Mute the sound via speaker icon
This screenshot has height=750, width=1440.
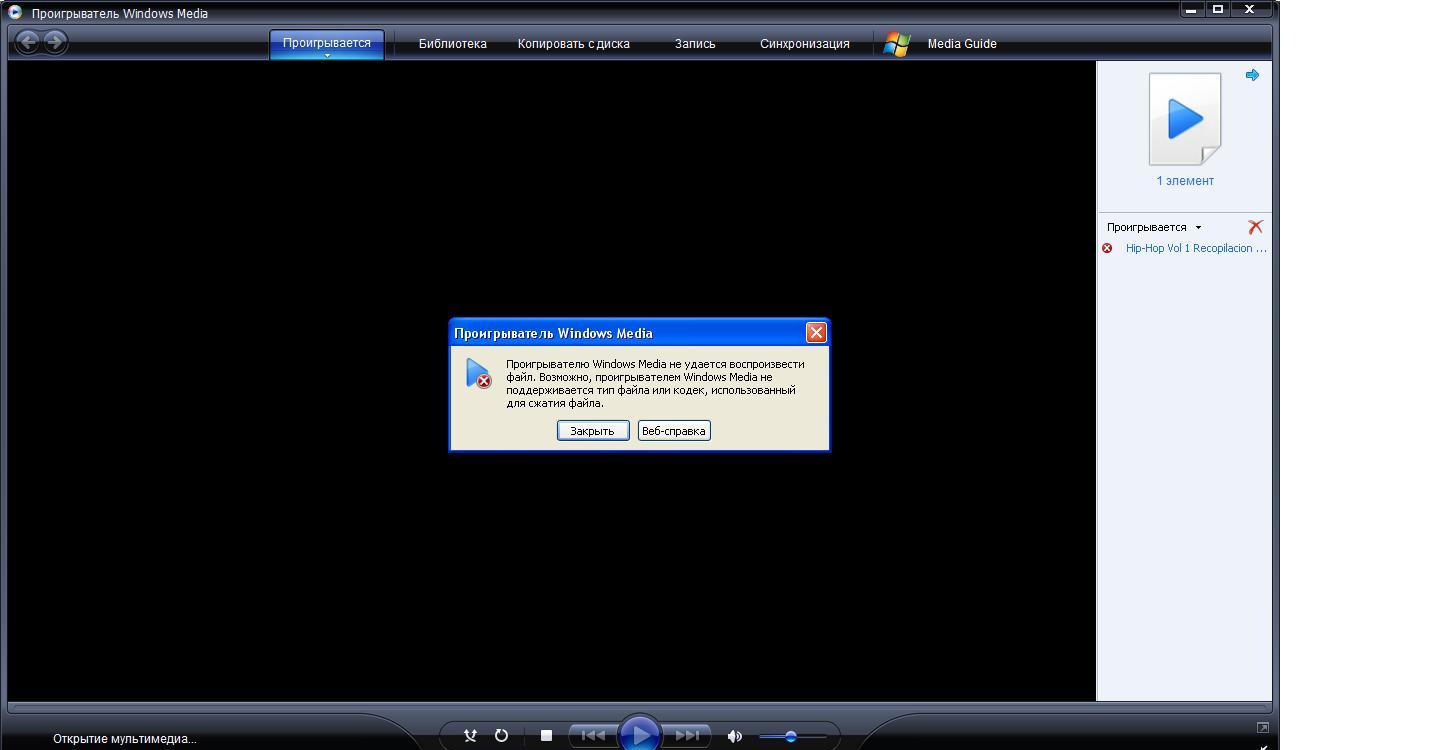734,736
